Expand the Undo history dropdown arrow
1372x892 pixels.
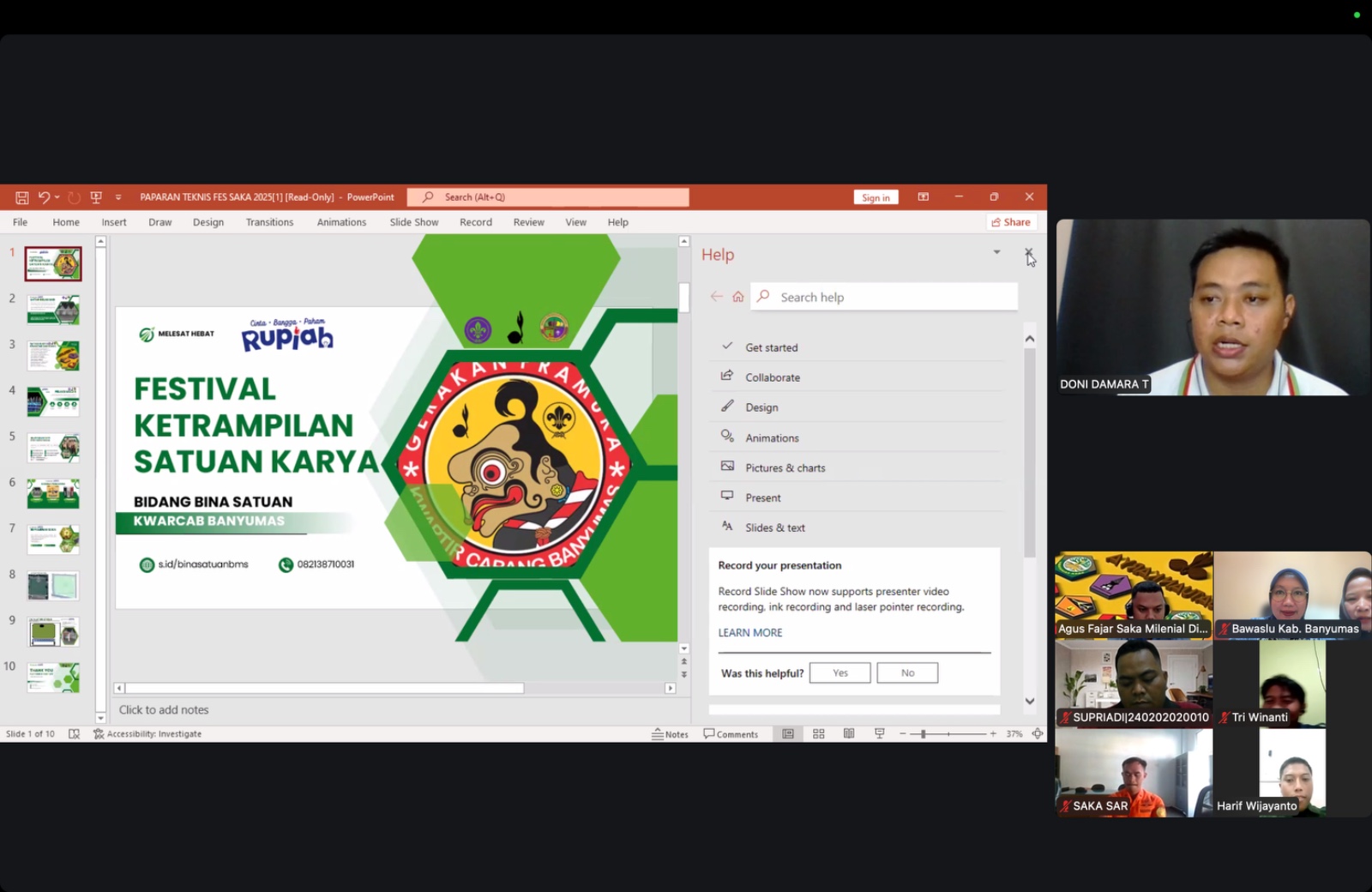click(57, 197)
